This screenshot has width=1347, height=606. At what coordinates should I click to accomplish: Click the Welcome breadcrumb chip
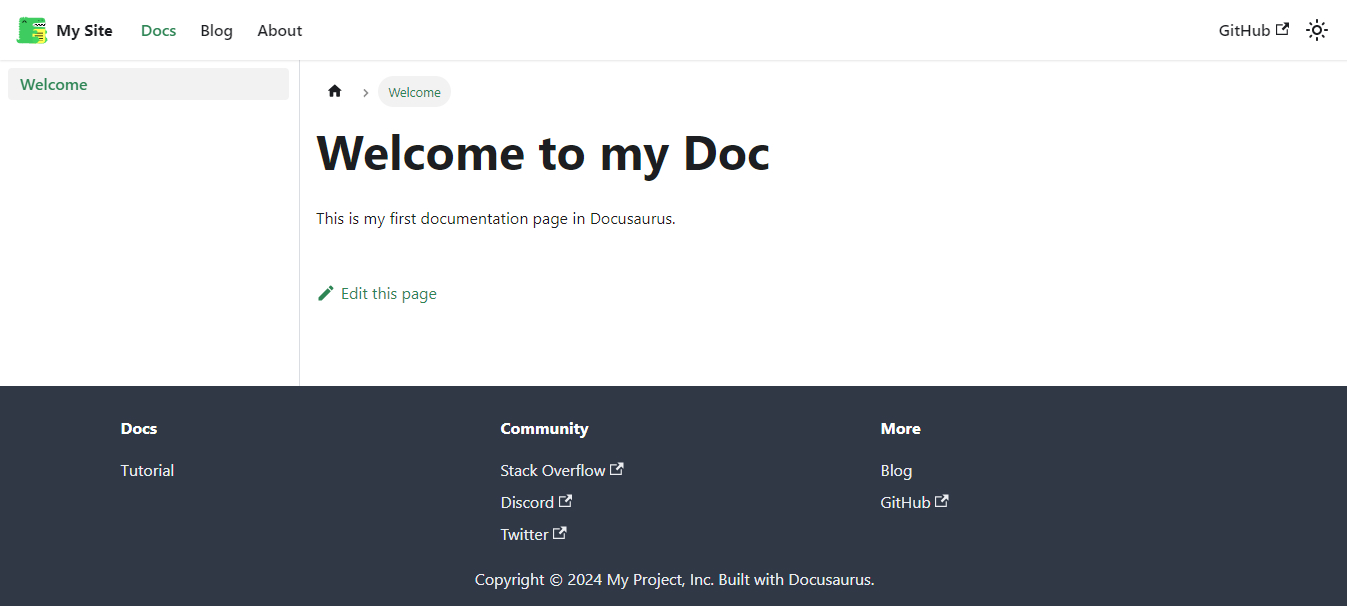pyautogui.click(x=414, y=91)
